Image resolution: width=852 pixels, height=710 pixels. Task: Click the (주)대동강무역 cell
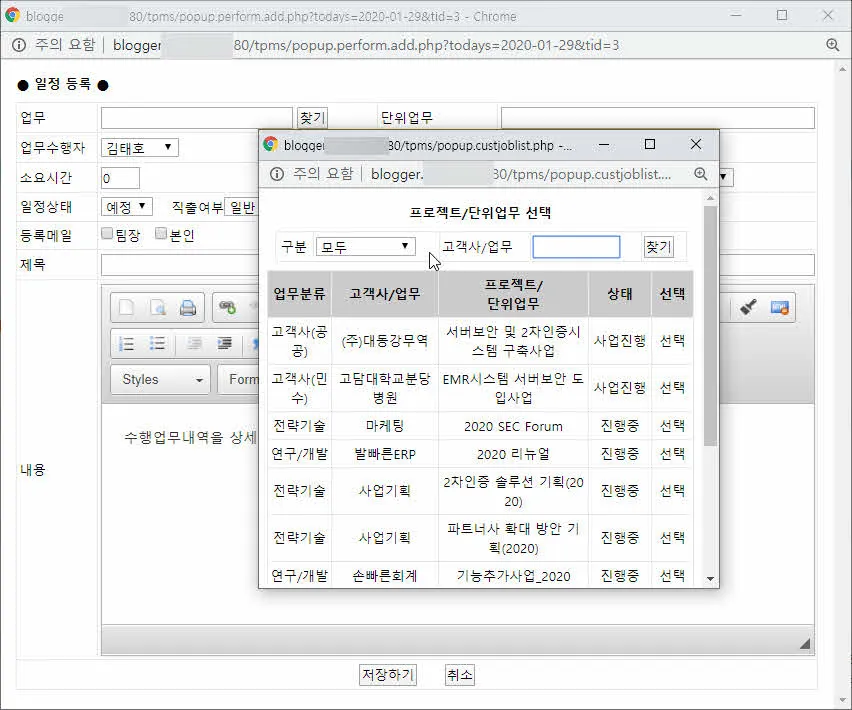pyautogui.click(x=385, y=341)
